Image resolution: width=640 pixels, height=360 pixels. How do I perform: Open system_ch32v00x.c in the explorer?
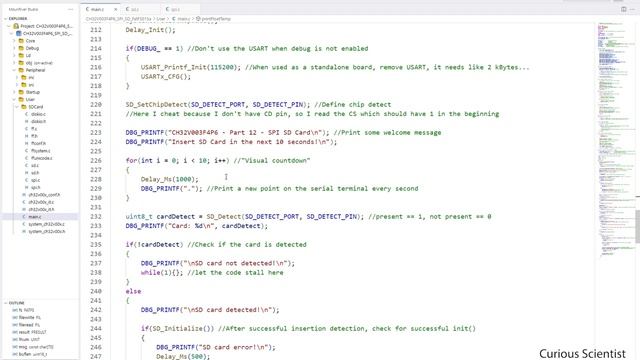[46, 224]
